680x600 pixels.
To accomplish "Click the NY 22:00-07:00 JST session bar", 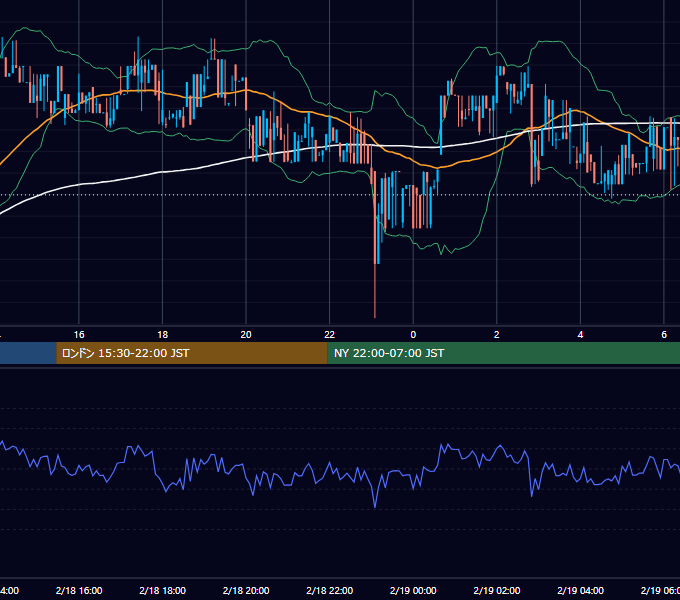I will tap(503, 353).
